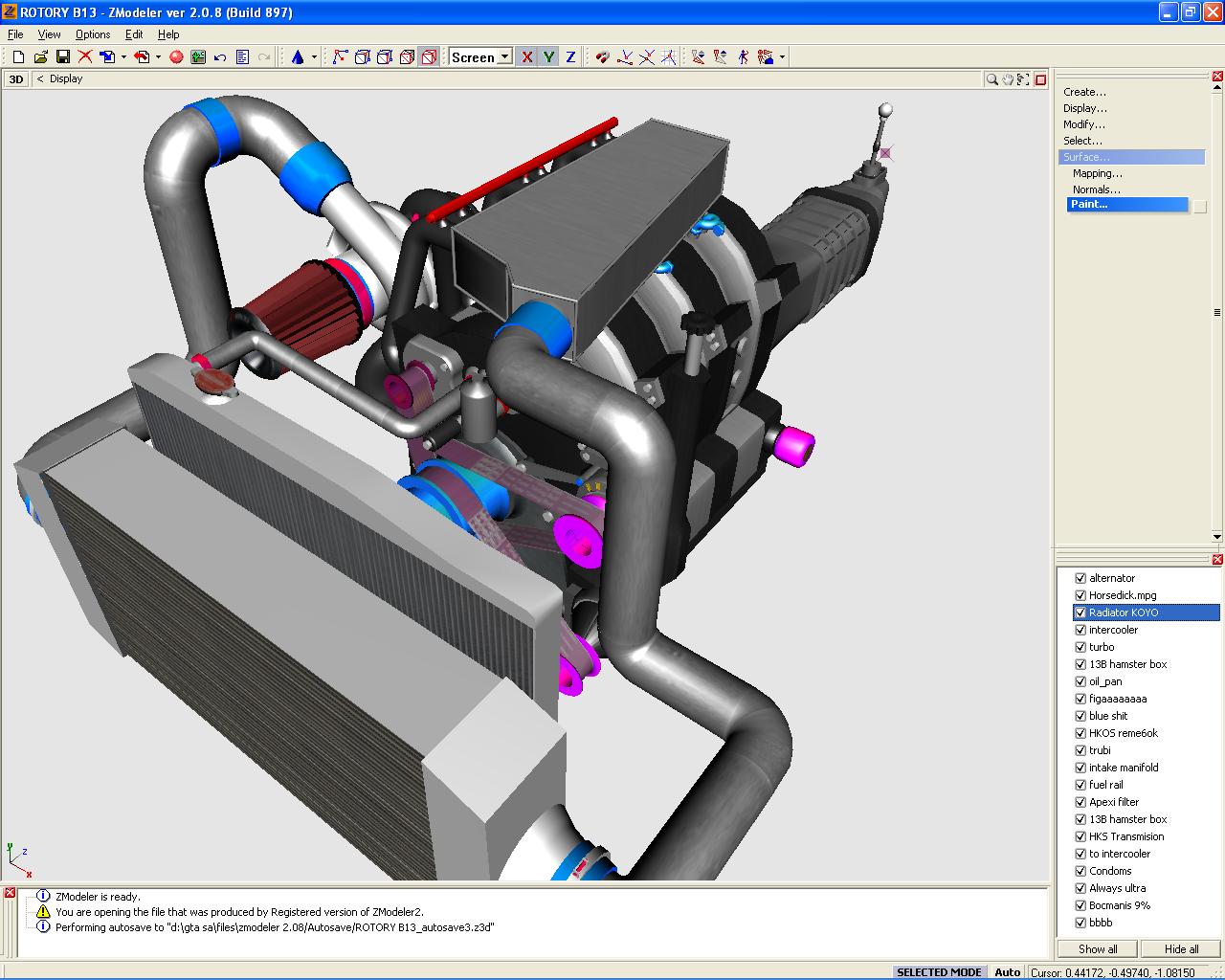Image resolution: width=1225 pixels, height=980 pixels.
Task: Select the Normals... surface command
Action: [x=1097, y=189]
